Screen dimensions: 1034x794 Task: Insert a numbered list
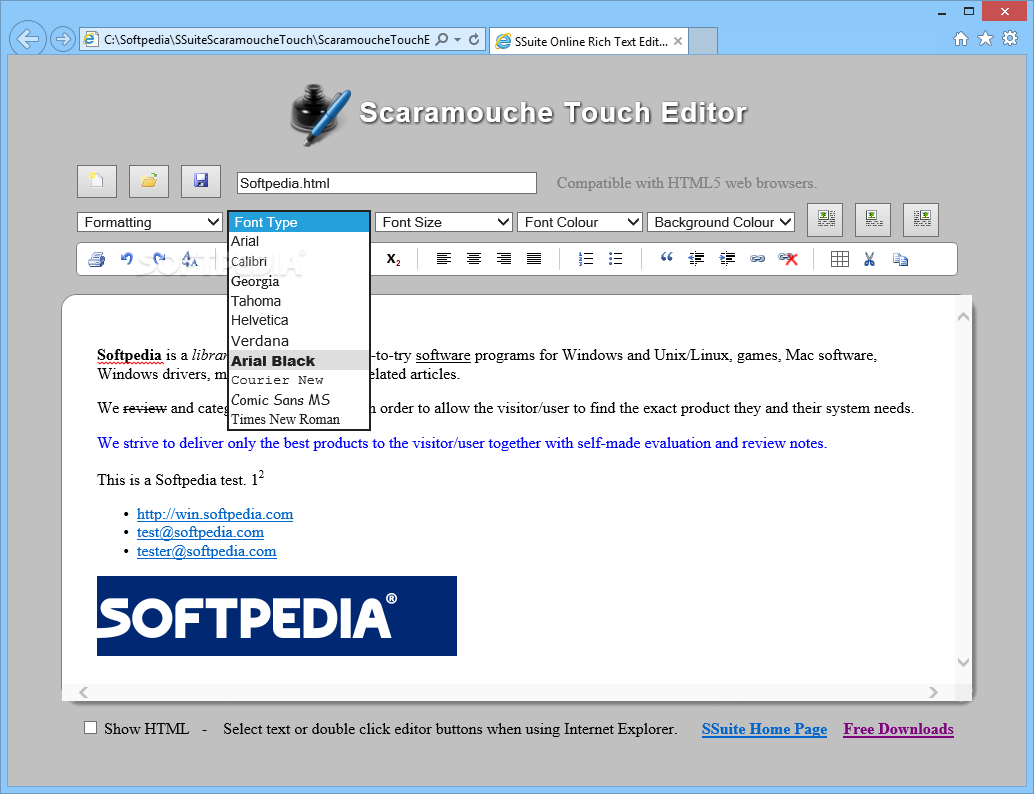(586, 259)
